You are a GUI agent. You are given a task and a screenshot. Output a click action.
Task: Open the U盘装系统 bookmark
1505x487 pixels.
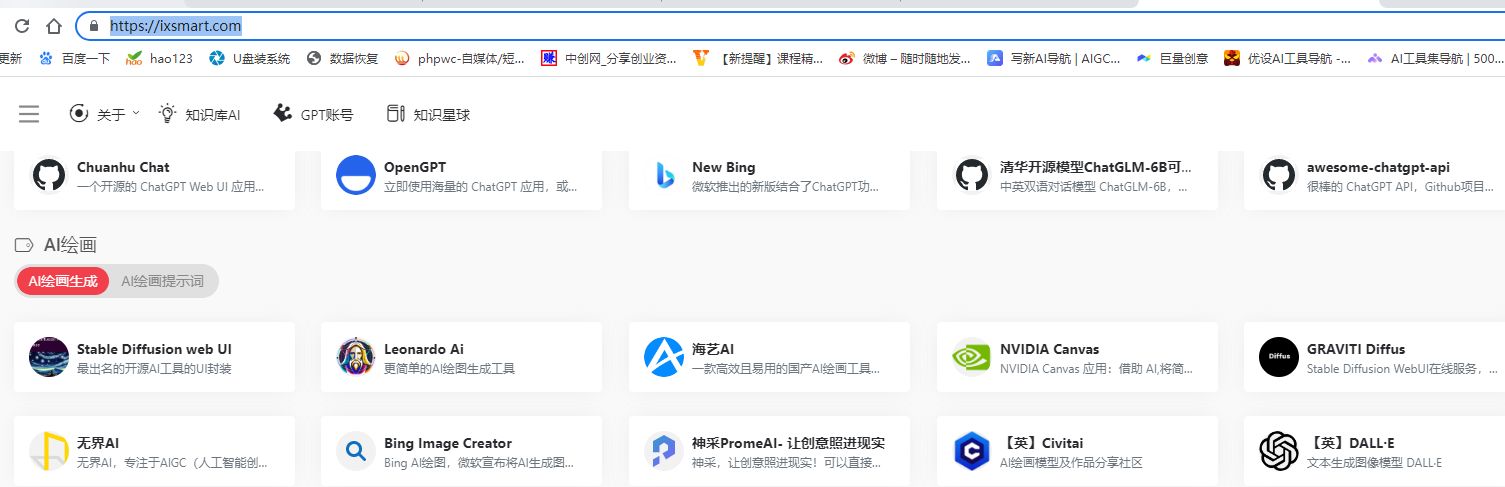coord(250,58)
